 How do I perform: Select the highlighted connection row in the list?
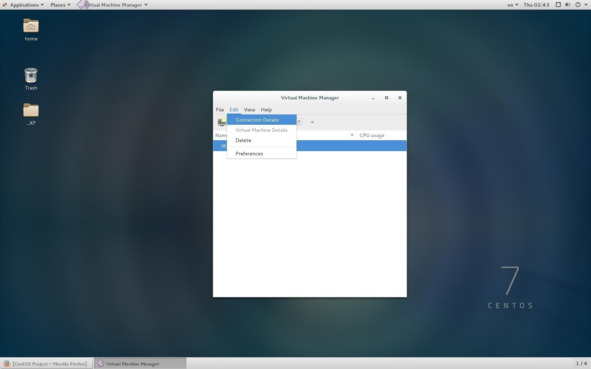[310, 145]
